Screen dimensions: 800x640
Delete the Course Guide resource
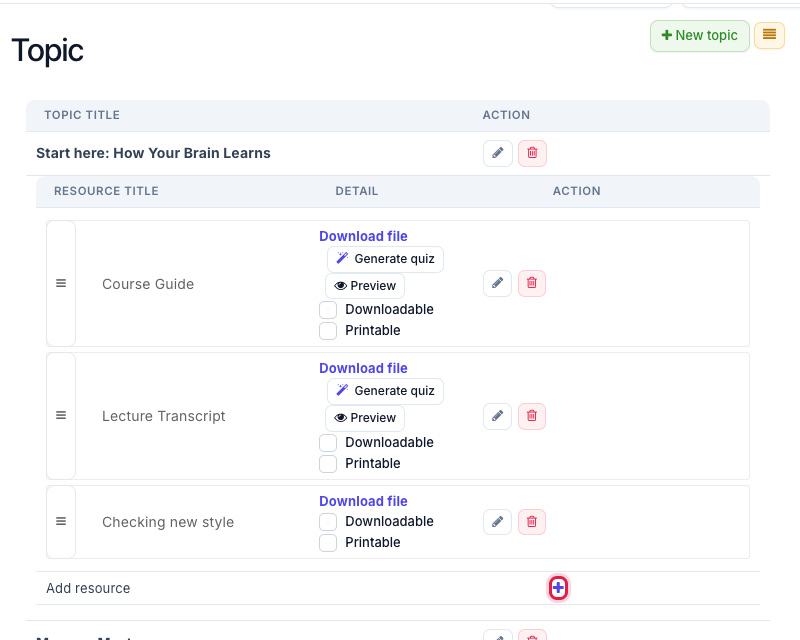[532, 283]
